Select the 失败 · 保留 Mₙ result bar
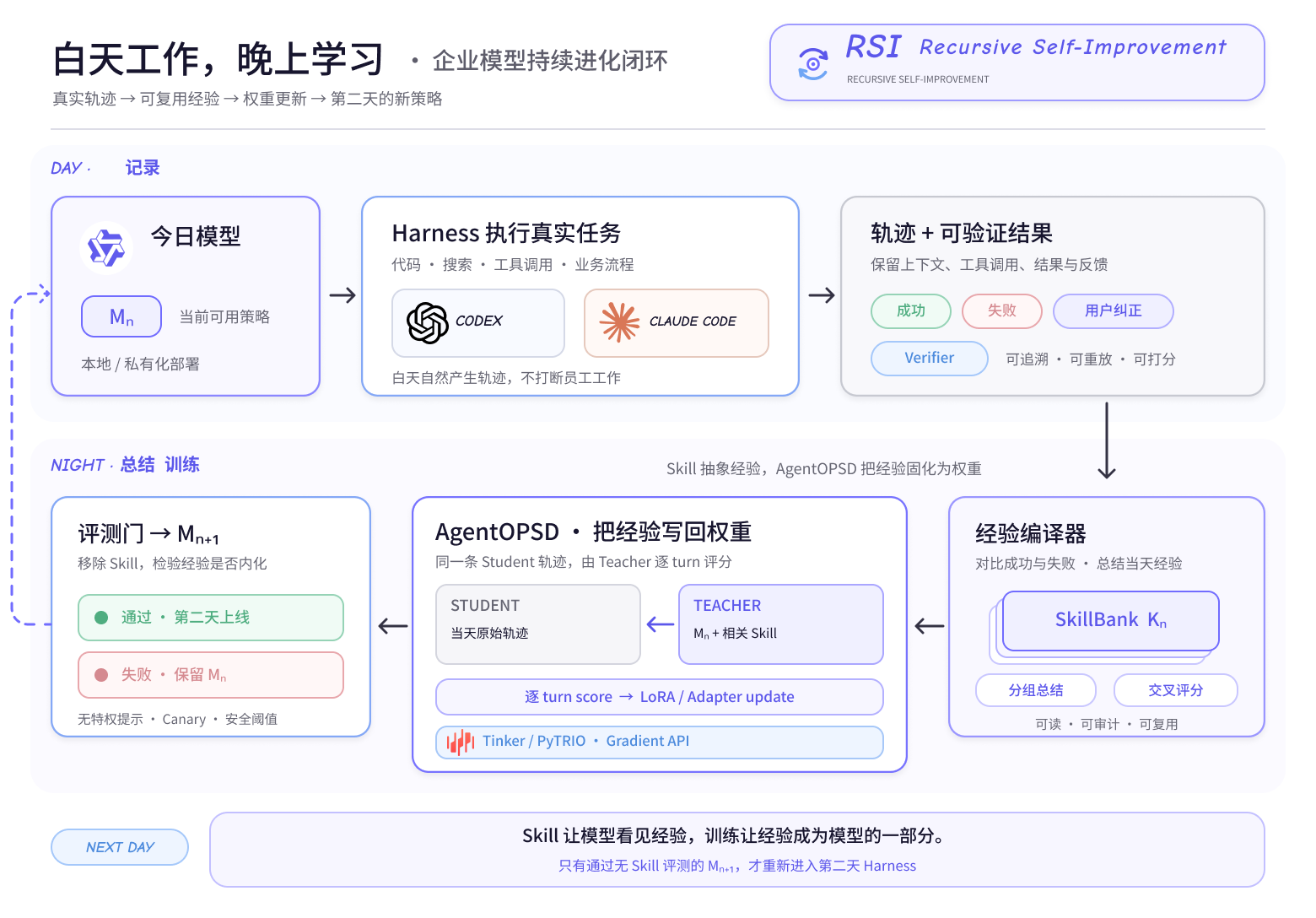Screen dimensions: 1316x918 (211, 675)
